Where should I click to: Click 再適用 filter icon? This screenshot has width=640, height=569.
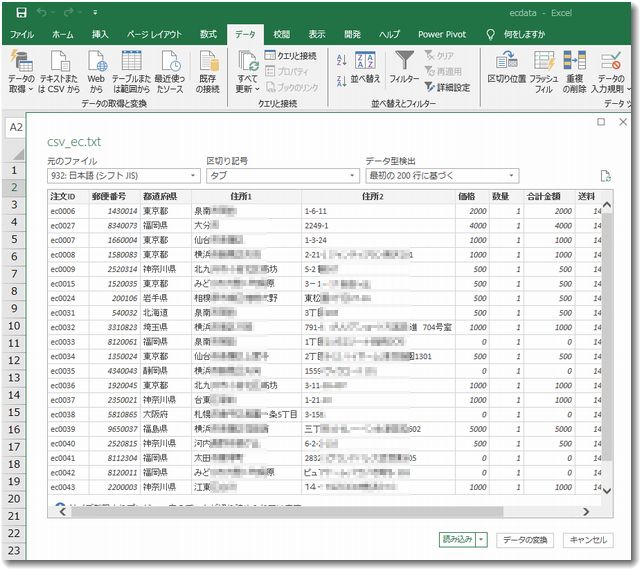[443, 71]
